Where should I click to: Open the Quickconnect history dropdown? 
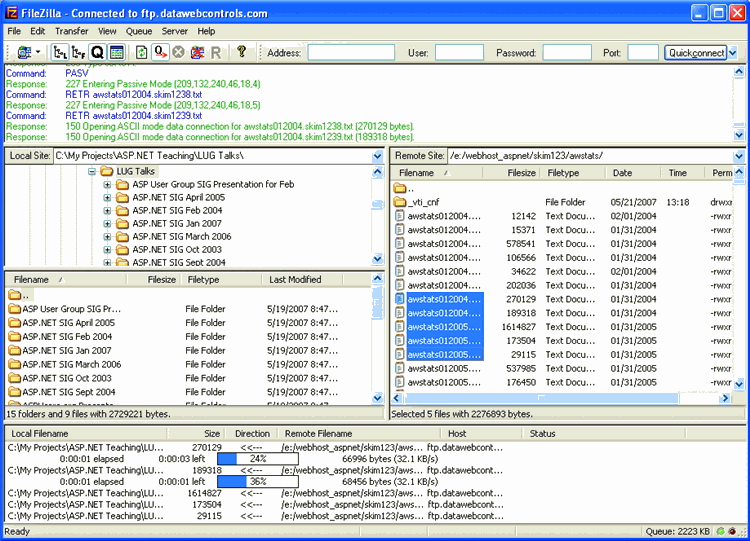tap(733, 53)
